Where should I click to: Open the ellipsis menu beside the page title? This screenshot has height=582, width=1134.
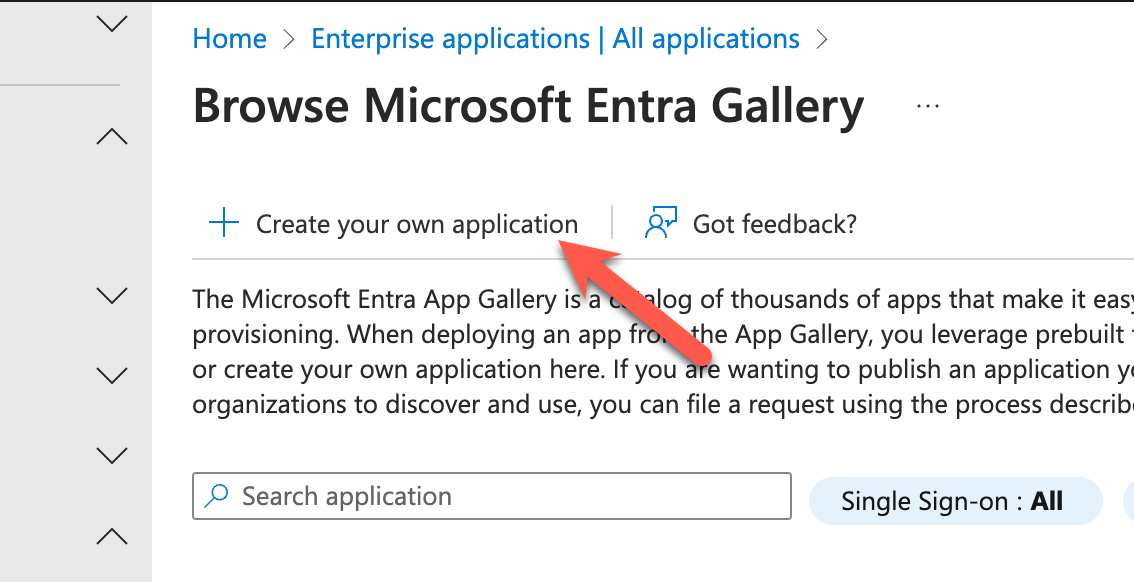[x=928, y=107]
